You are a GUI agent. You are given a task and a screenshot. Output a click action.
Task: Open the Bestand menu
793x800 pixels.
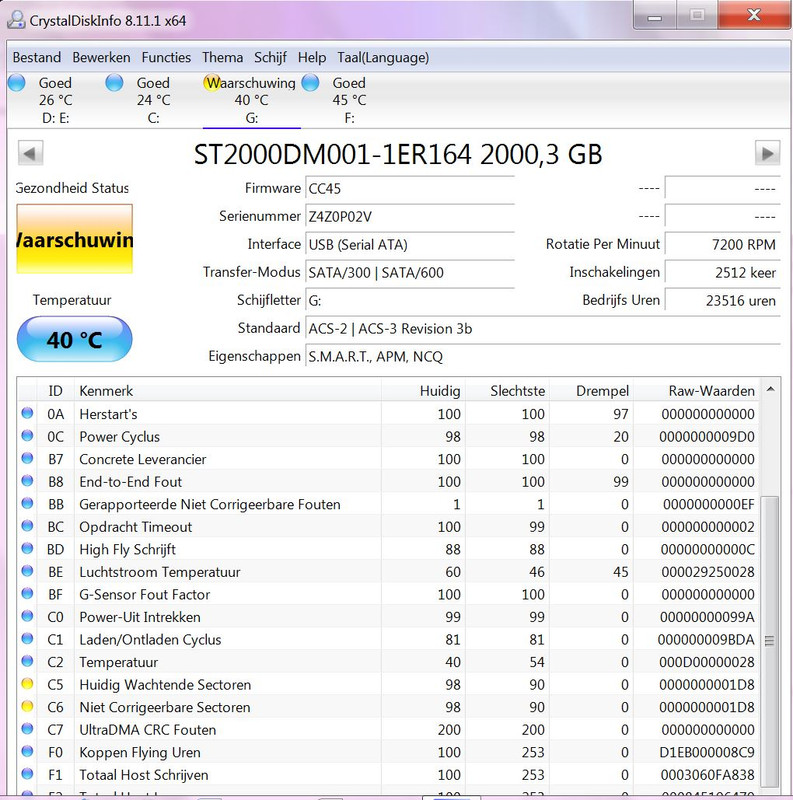pos(37,57)
